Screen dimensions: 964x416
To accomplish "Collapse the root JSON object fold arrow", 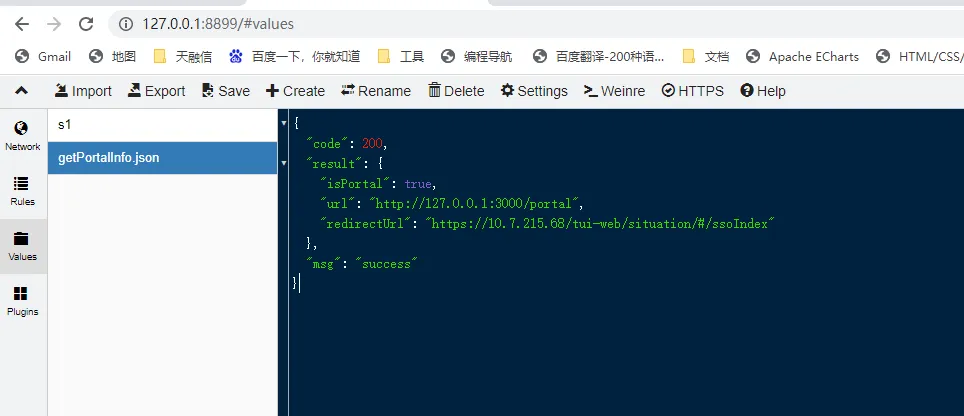I will 285,123.
